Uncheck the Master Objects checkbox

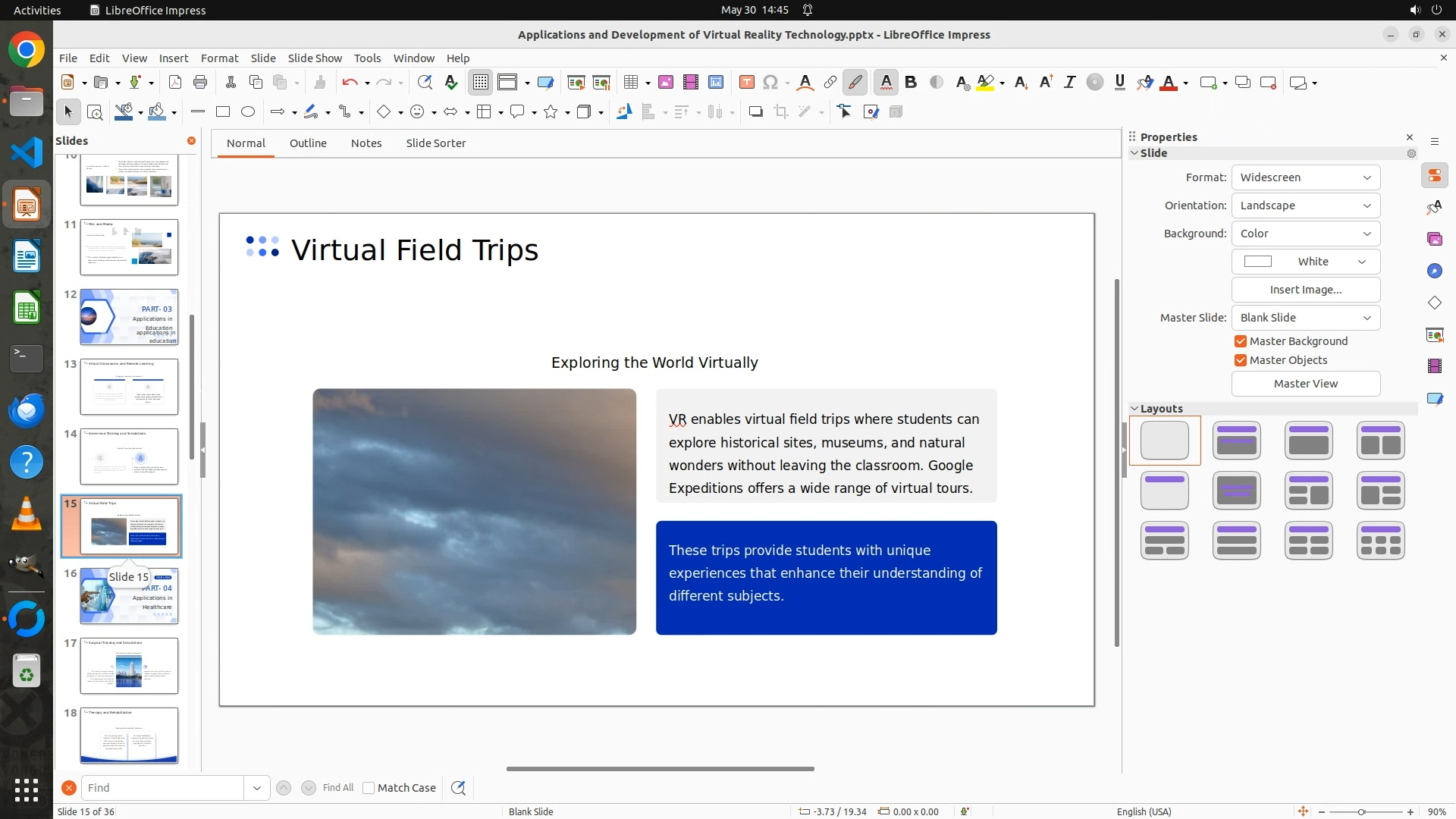click(x=1241, y=360)
